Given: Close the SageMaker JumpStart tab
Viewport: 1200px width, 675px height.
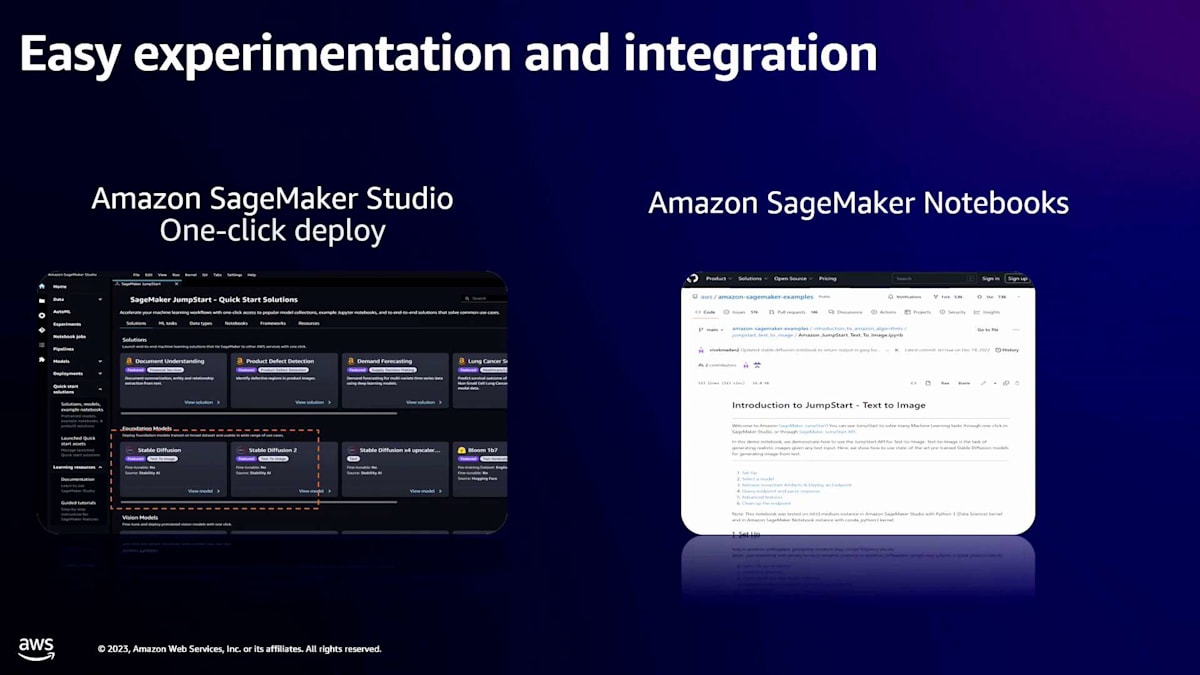Looking at the screenshot, I should click(x=176, y=284).
